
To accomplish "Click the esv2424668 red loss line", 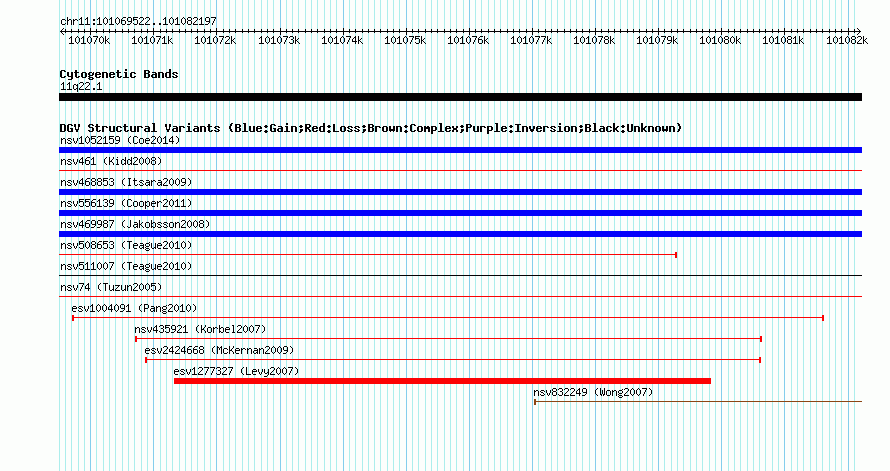I will [x=453, y=360].
